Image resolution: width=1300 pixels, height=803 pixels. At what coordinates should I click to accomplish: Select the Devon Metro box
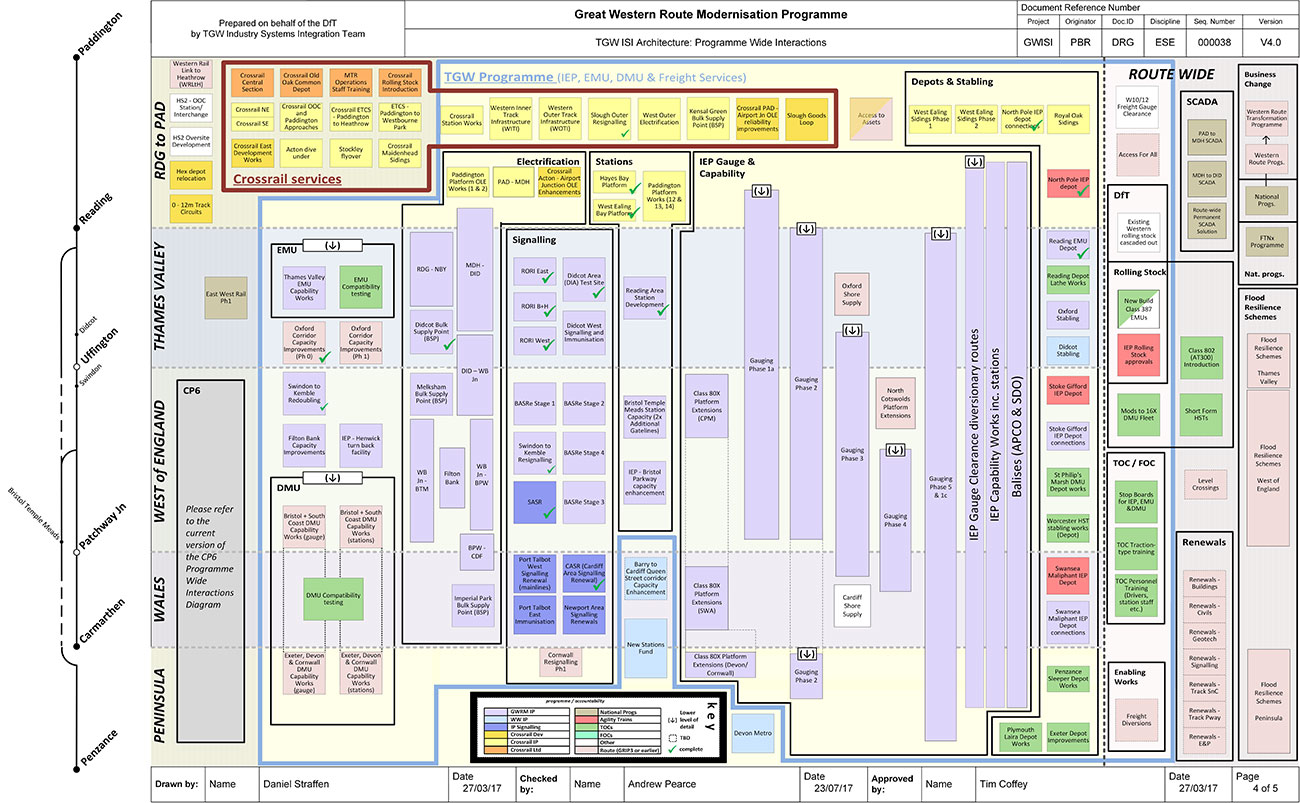753,733
